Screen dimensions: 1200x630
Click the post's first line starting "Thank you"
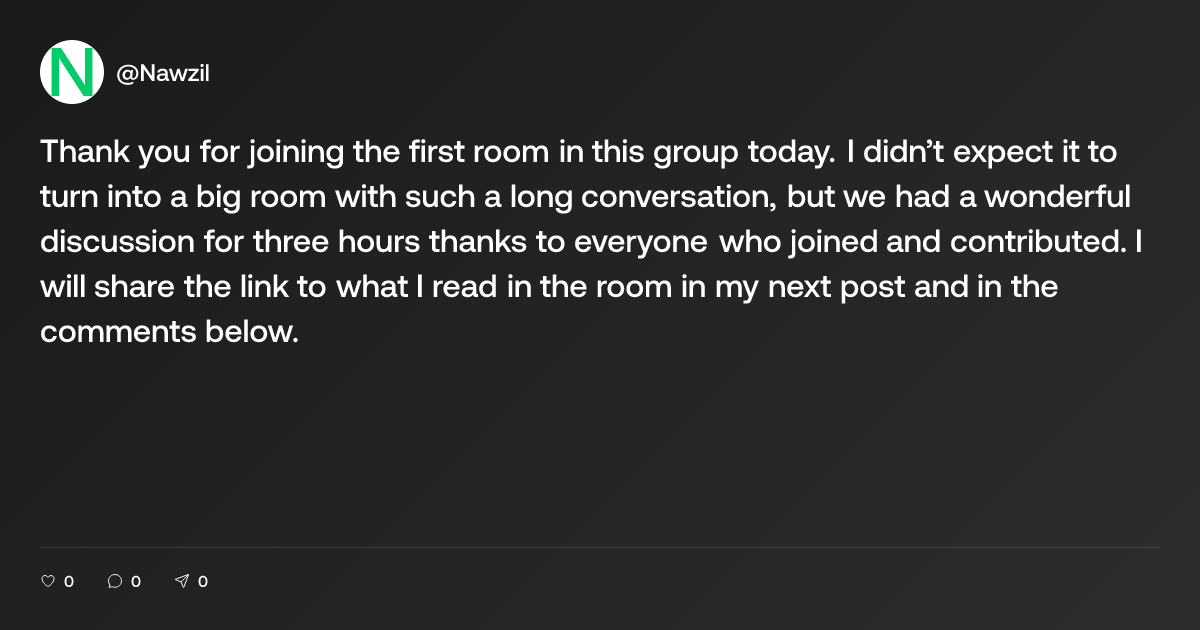[x=578, y=154]
